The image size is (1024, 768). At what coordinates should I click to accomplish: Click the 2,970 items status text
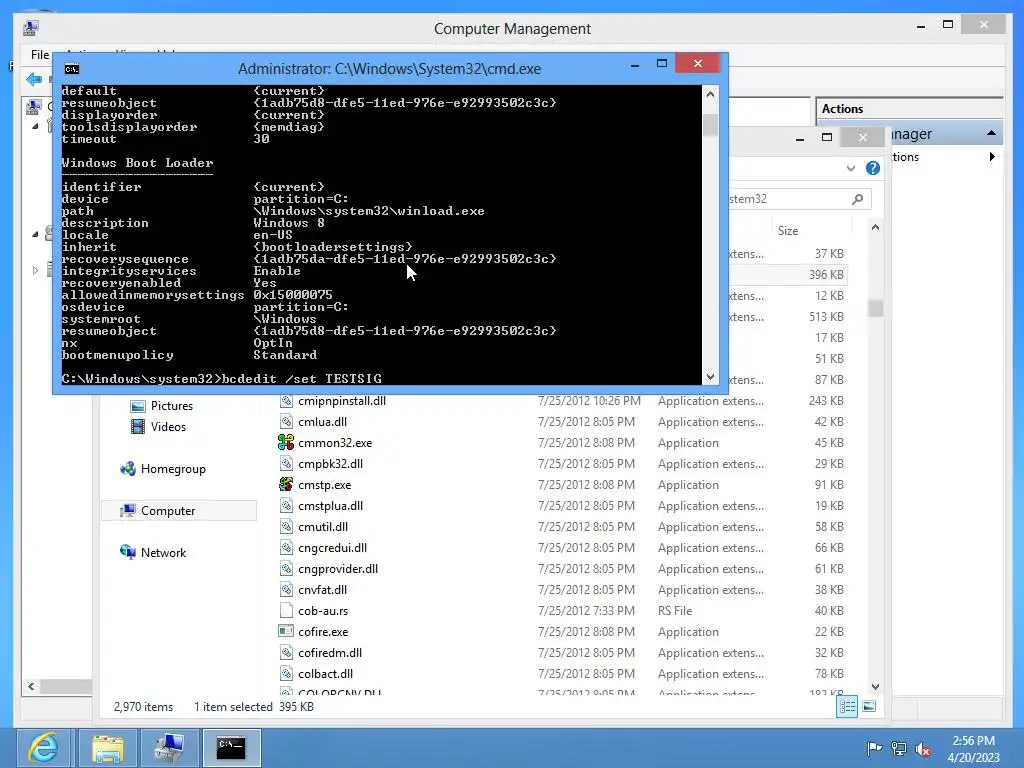click(x=144, y=707)
